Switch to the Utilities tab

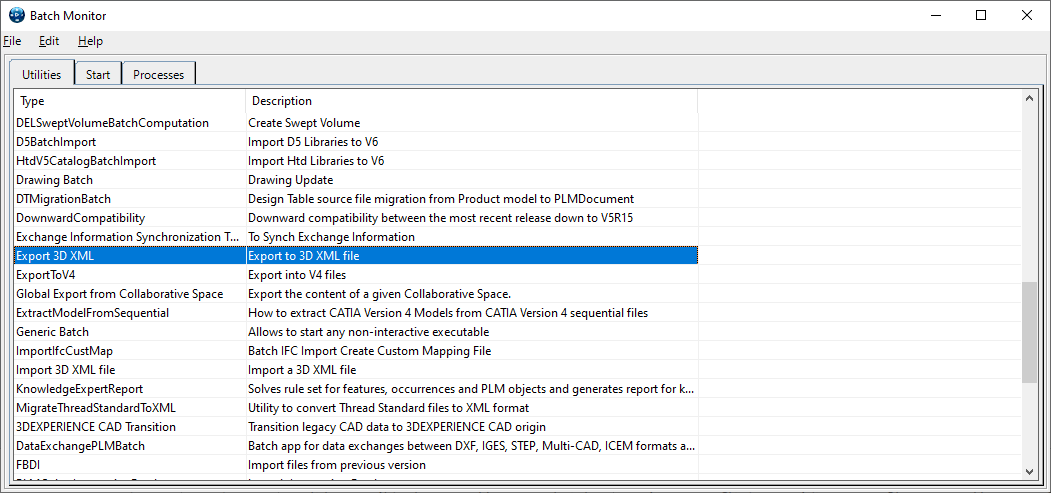(42, 74)
